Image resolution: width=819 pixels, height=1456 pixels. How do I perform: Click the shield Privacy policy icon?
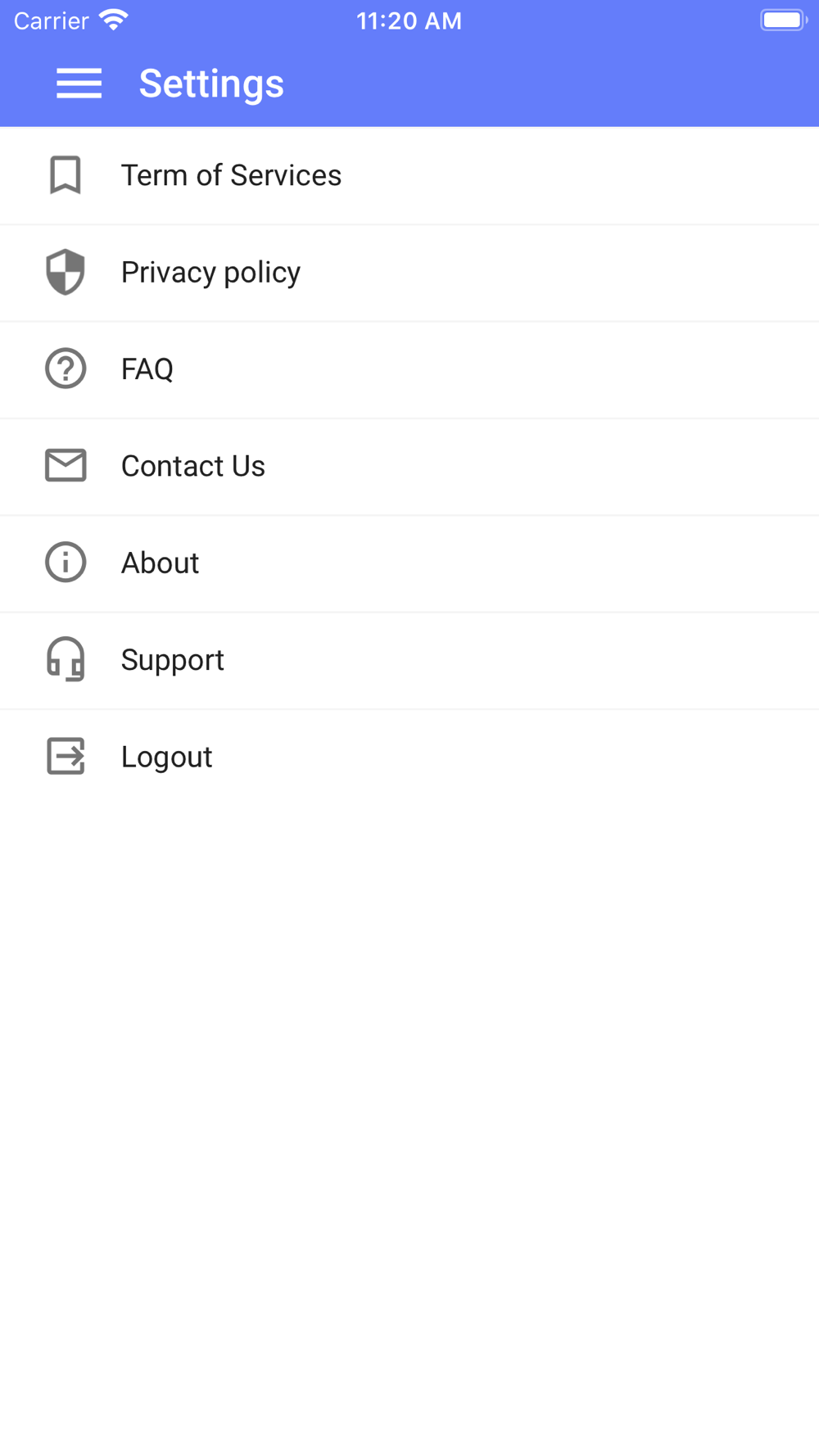pyautogui.click(x=66, y=272)
